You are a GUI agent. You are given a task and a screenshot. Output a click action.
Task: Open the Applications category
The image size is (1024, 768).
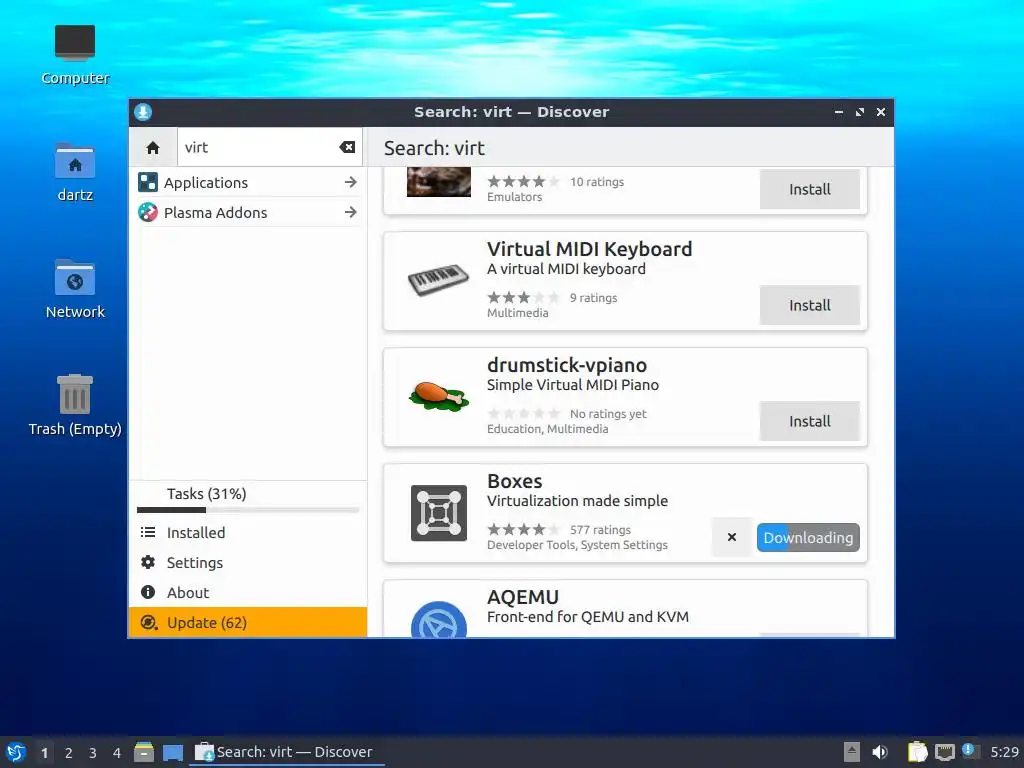(x=248, y=182)
